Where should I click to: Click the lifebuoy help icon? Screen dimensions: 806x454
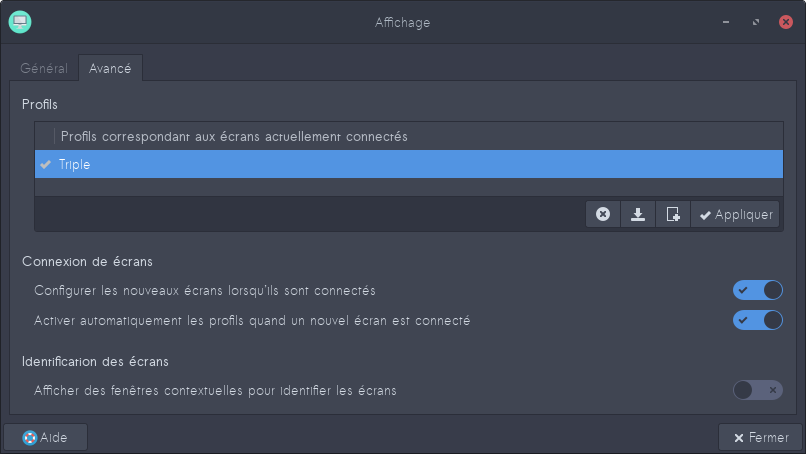click(x=30, y=437)
